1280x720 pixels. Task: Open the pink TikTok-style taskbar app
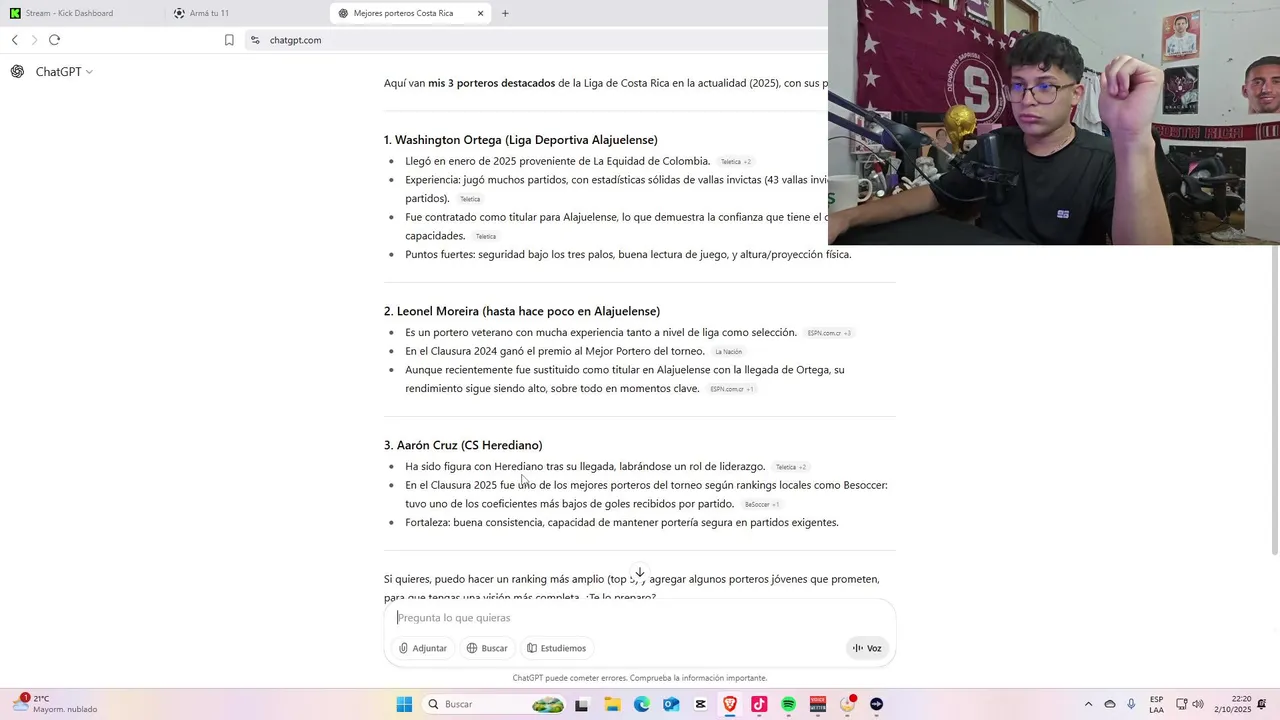tap(759, 704)
